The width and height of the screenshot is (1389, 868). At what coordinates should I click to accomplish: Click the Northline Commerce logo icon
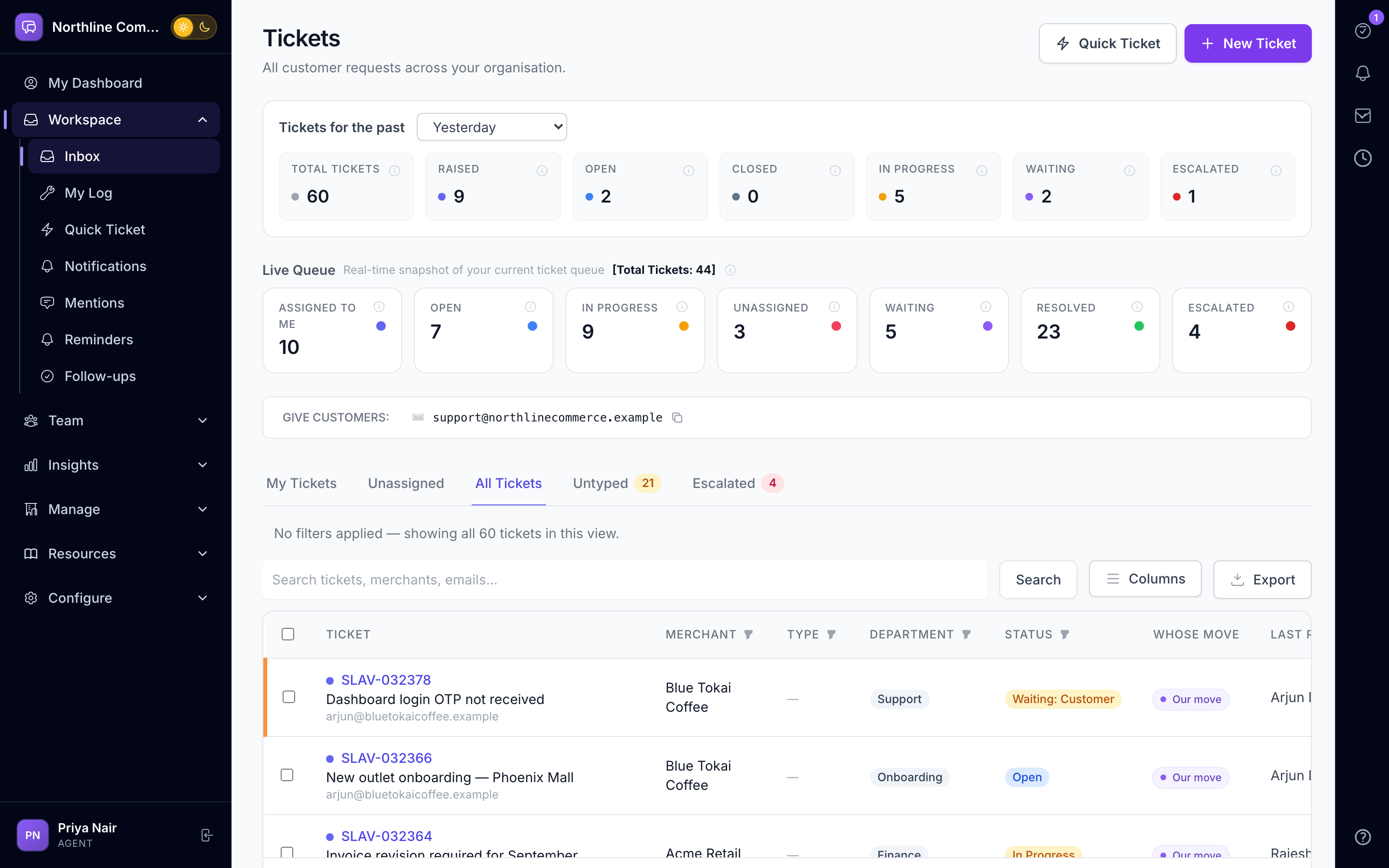point(29,27)
